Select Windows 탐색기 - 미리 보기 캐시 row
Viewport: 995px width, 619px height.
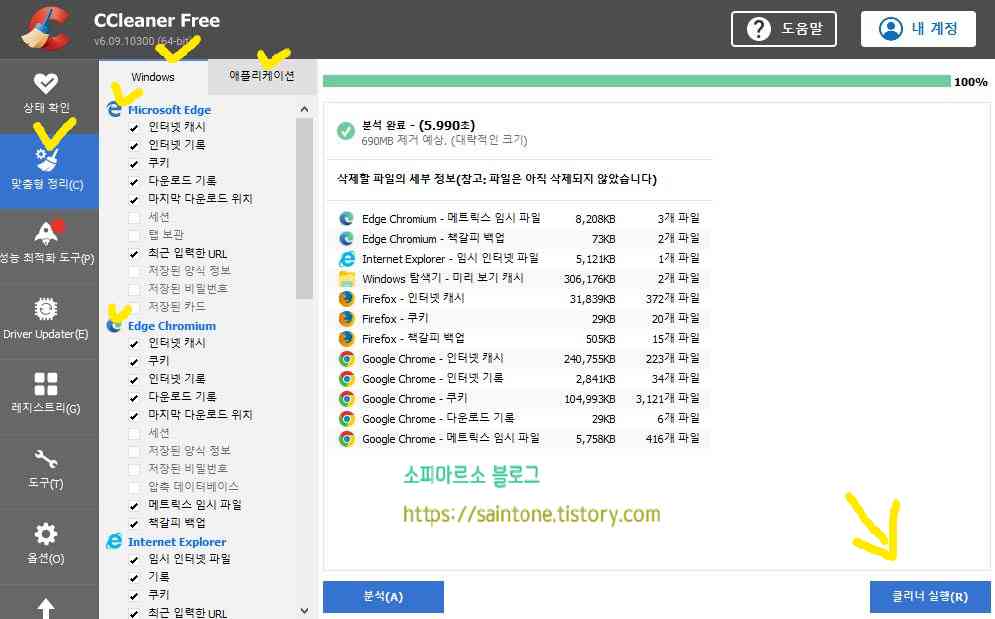pos(519,279)
